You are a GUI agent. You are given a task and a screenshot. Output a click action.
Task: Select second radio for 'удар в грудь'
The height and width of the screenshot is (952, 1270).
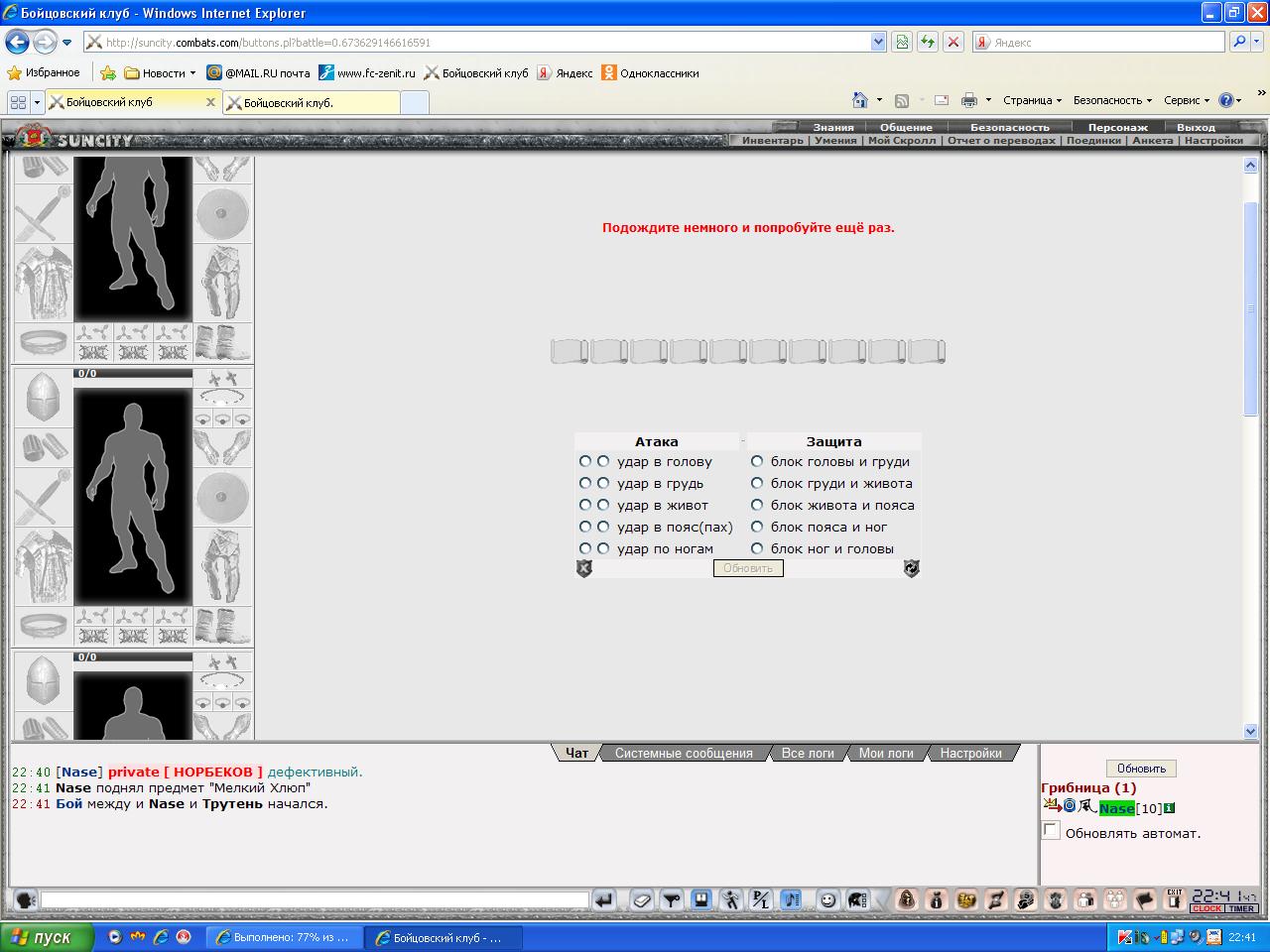(x=603, y=483)
